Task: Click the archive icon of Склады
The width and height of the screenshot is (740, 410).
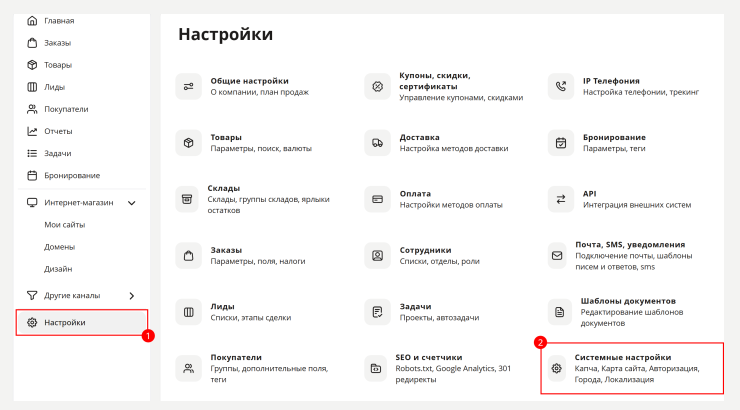Action: pos(187,199)
